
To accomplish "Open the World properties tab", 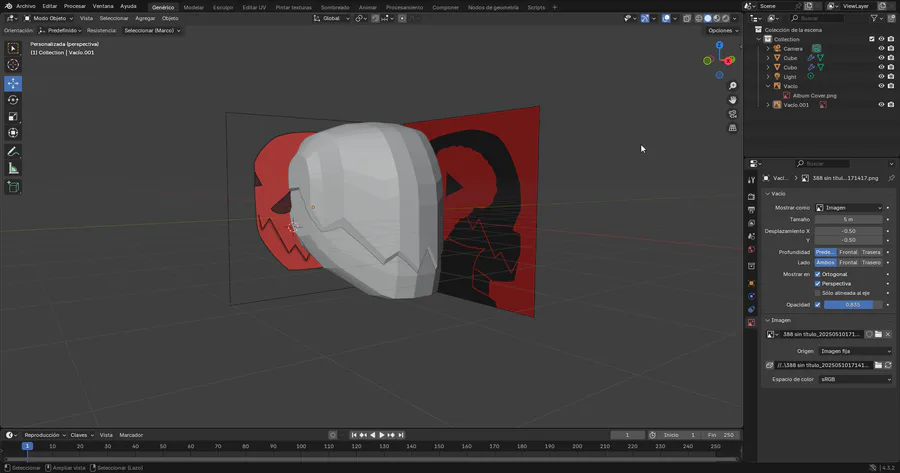I will pos(751,250).
